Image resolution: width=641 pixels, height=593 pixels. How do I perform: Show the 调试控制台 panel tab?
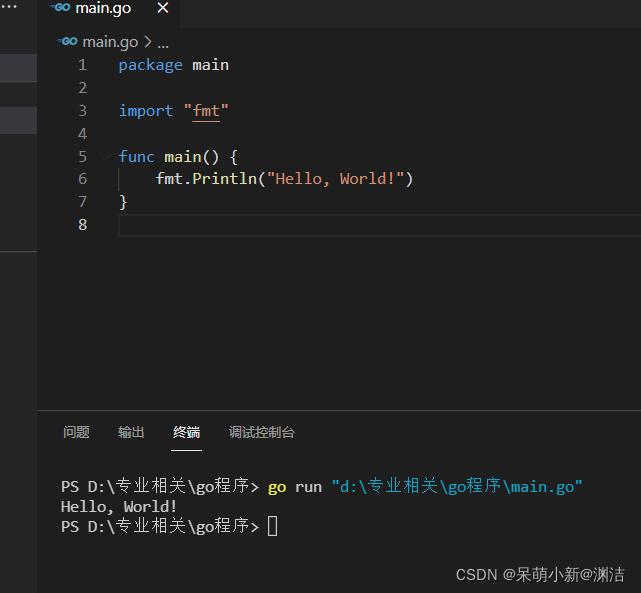click(x=261, y=433)
